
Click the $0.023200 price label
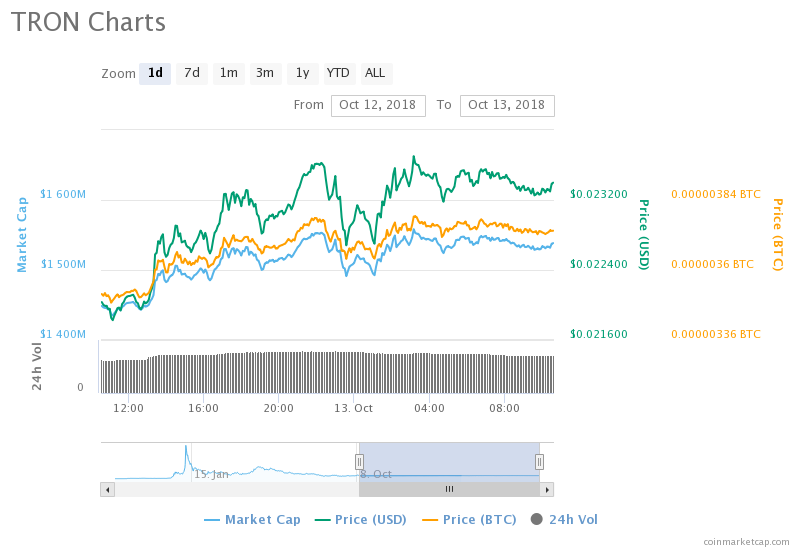point(599,194)
